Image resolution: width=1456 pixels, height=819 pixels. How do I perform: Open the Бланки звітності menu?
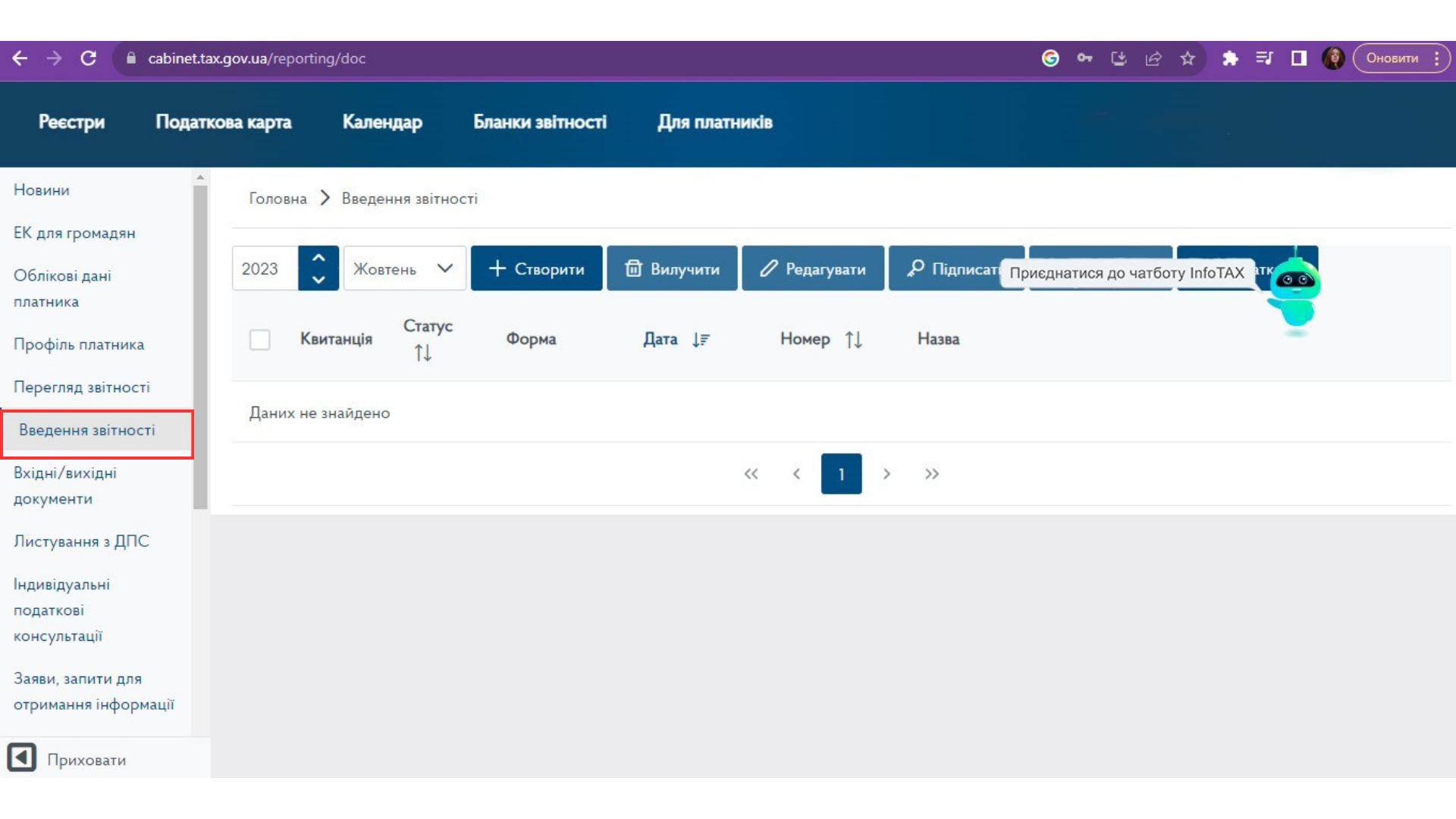click(x=540, y=122)
